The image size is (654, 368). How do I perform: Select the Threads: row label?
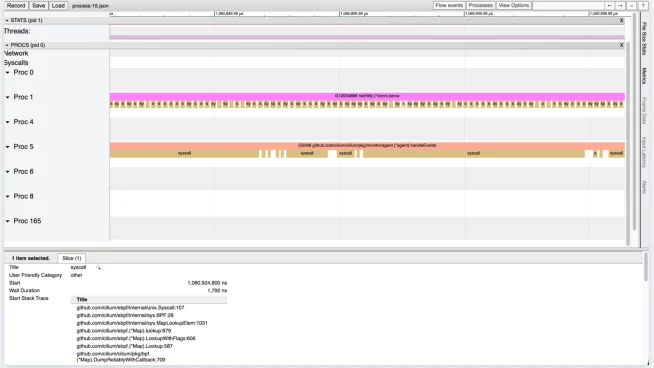pos(17,31)
